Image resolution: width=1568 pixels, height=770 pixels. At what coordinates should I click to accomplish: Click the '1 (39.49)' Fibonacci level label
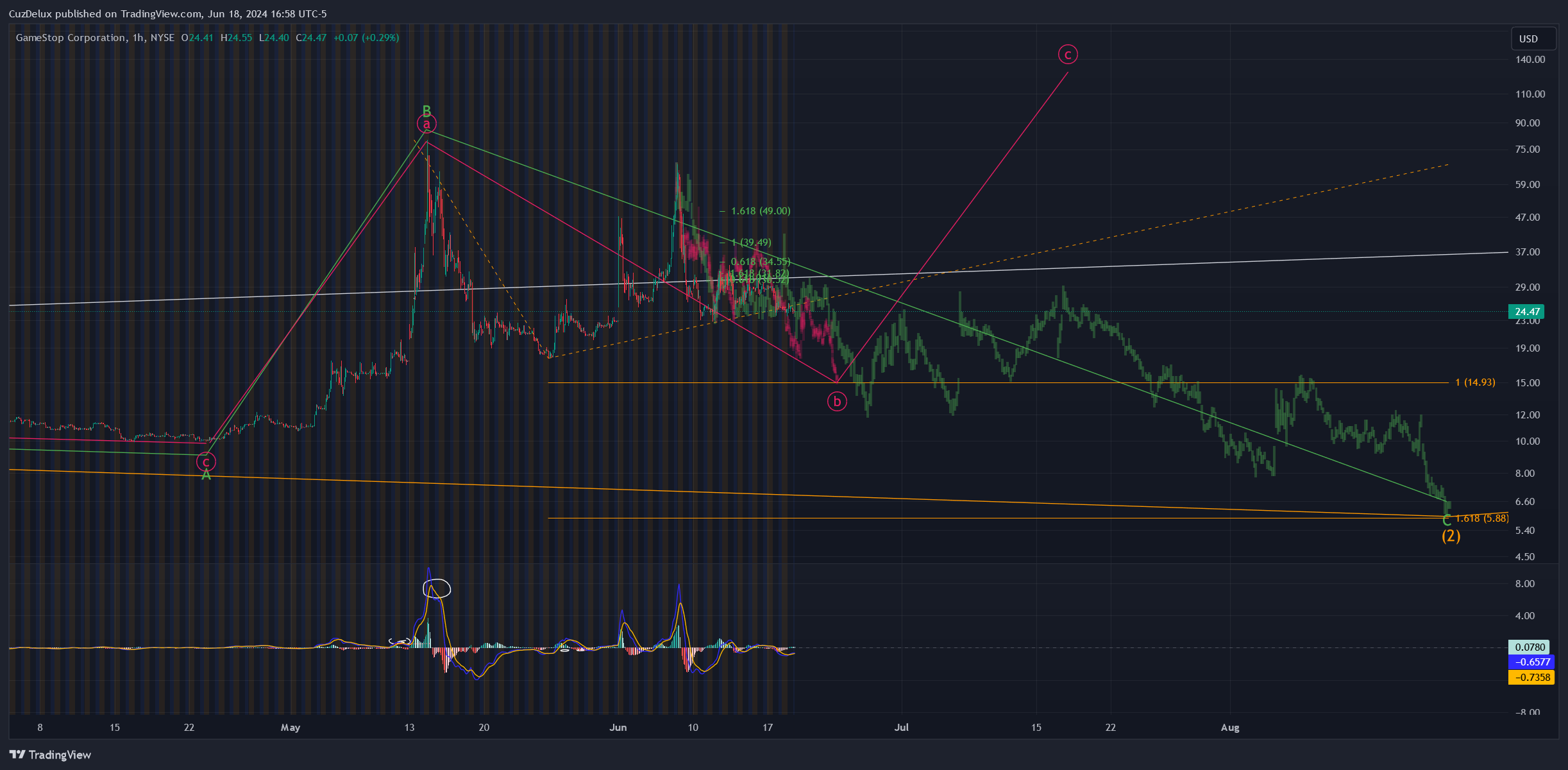coord(751,243)
